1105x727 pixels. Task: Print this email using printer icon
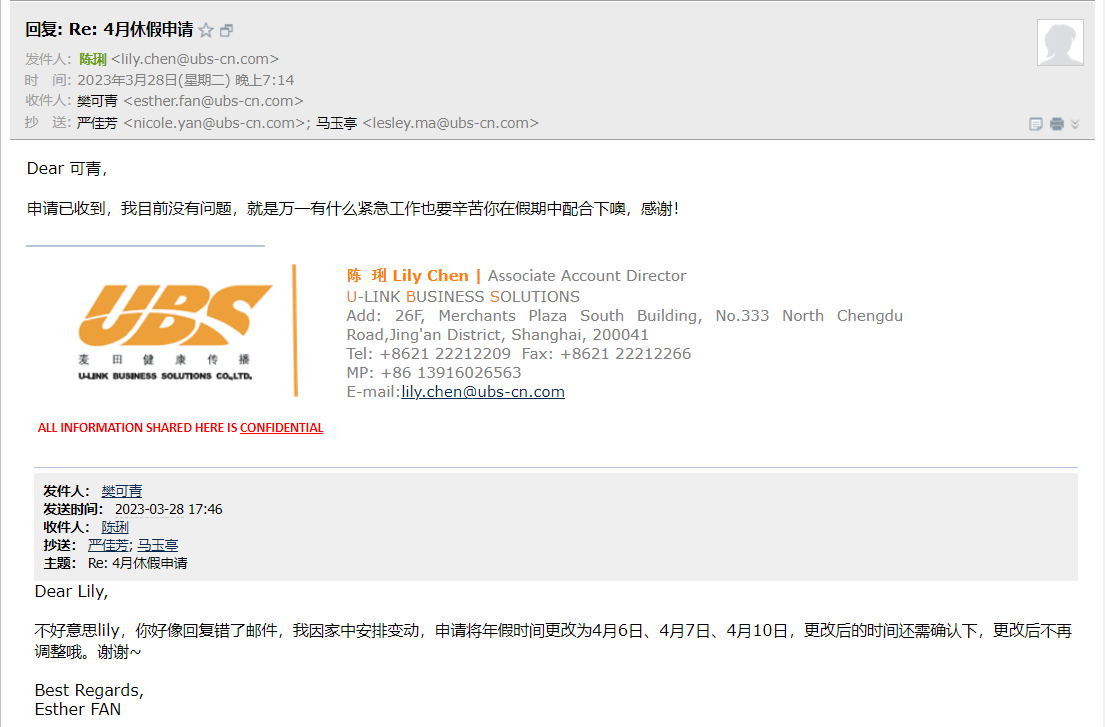[x=1056, y=124]
